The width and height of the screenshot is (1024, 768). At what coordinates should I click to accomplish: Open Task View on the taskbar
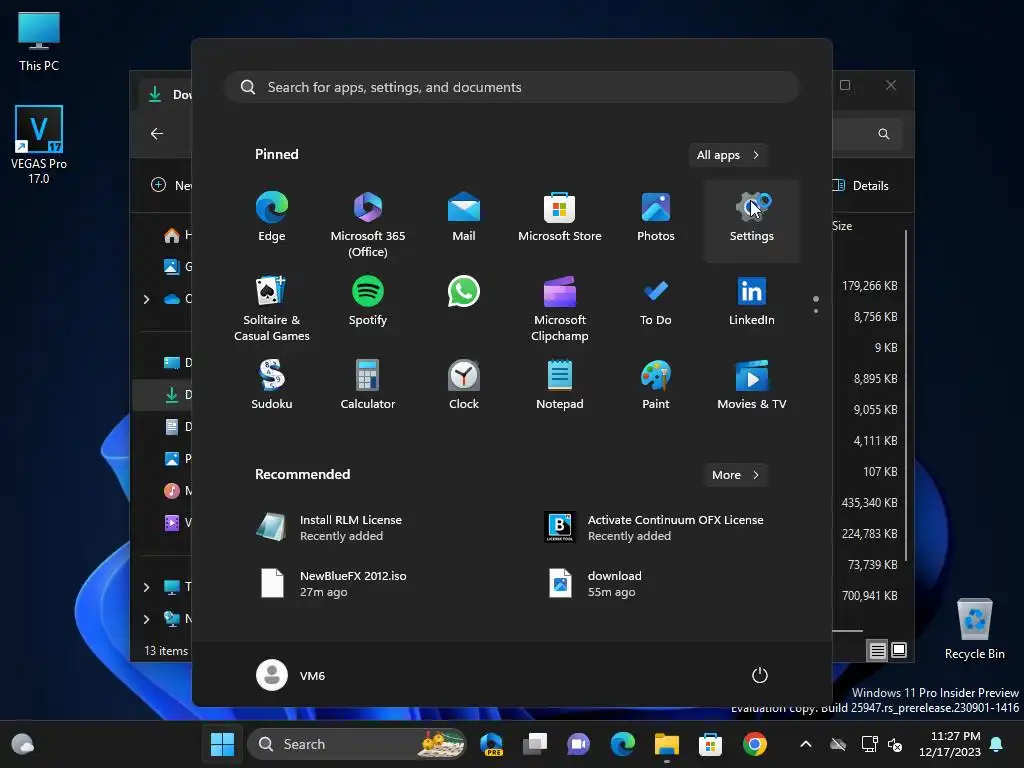pos(535,744)
